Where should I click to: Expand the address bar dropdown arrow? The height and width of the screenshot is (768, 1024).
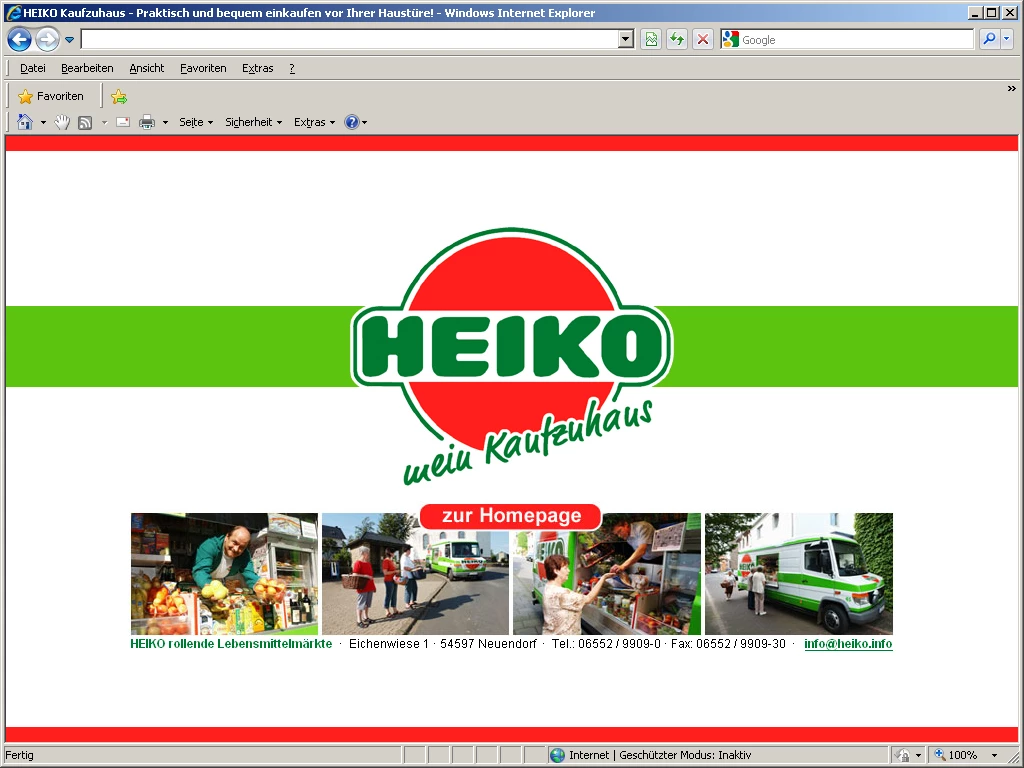626,40
